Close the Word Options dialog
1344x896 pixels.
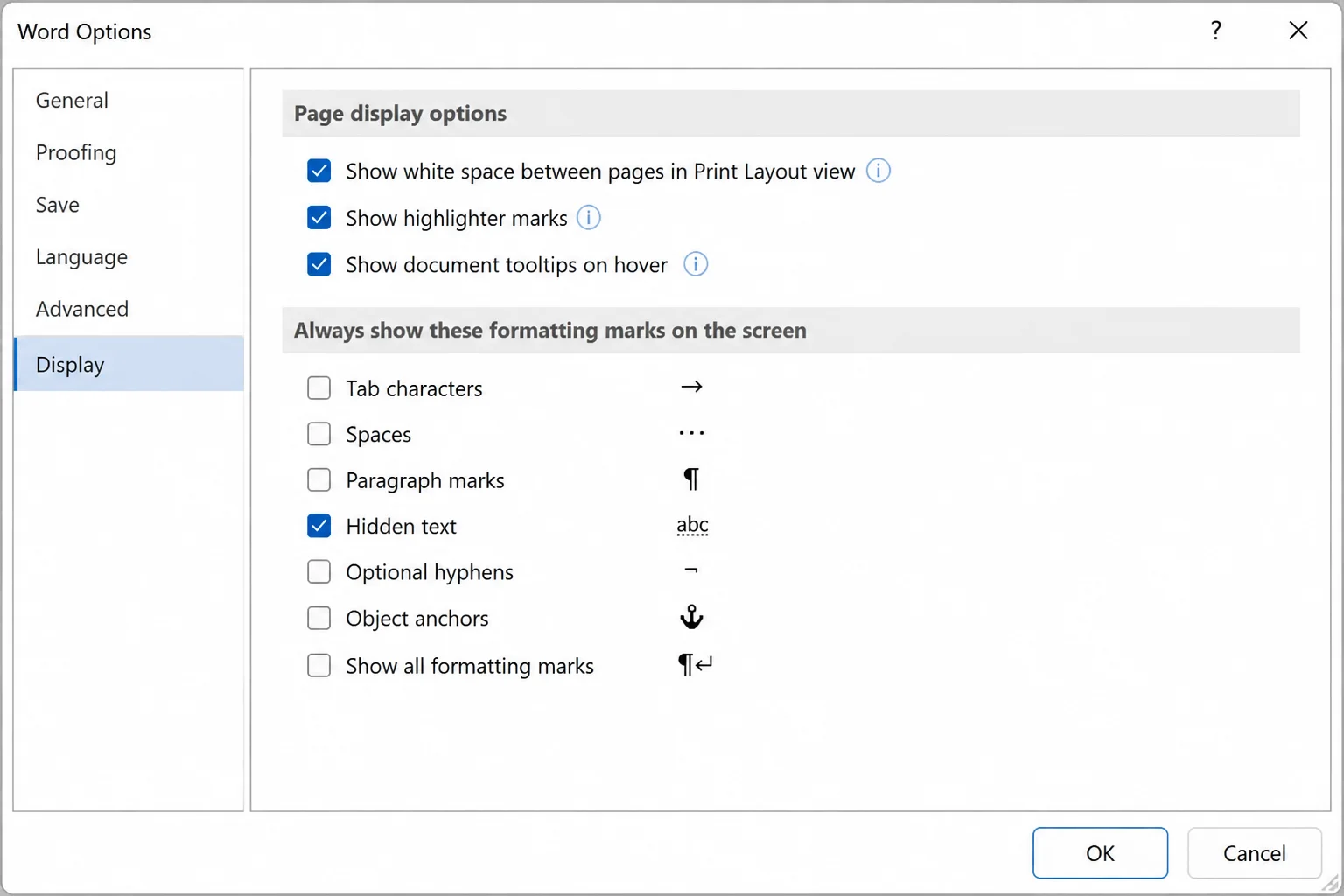coord(1298,31)
